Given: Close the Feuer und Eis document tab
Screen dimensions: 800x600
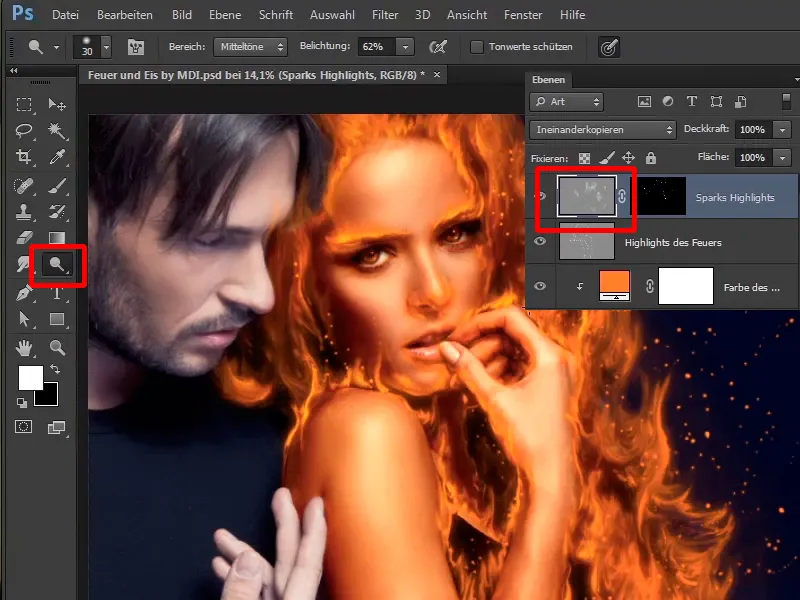Looking at the screenshot, I should (437, 74).
